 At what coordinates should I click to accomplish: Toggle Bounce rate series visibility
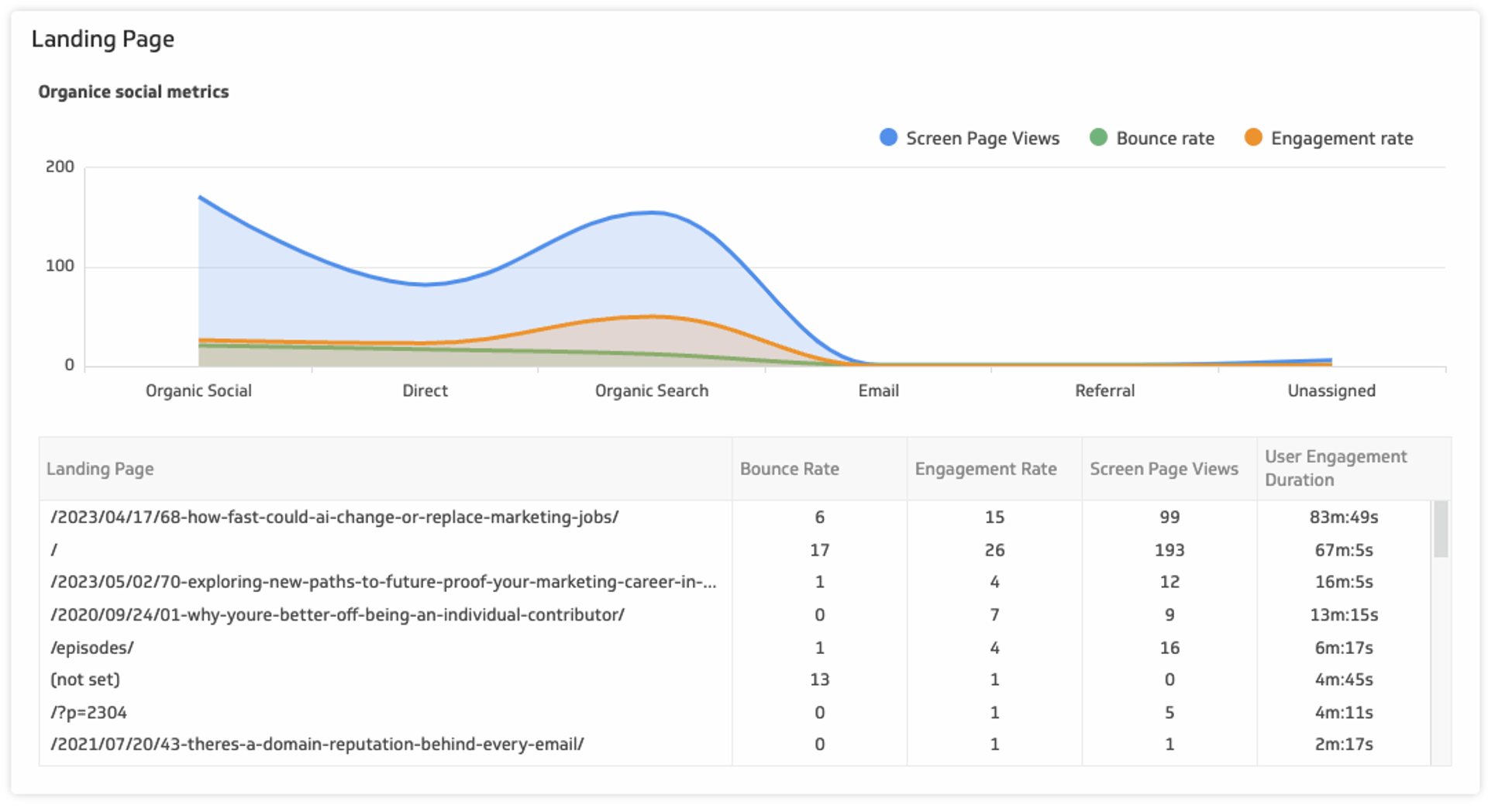pos(1164,137)
